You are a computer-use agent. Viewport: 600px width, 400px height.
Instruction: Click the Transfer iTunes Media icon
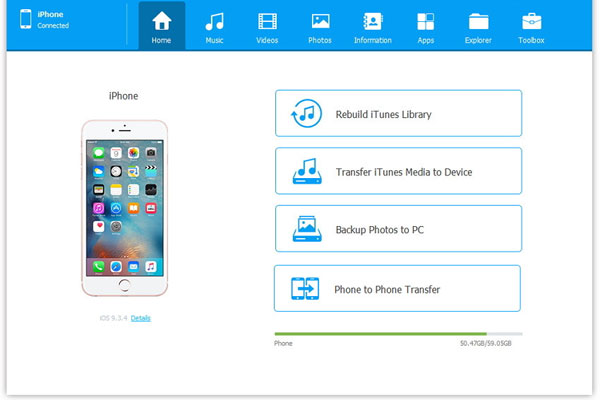pos(307,171)
